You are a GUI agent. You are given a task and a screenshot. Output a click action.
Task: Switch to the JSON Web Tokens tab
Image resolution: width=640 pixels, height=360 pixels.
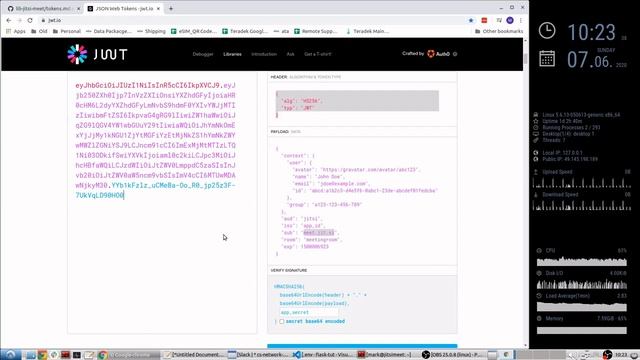[123, 8]
